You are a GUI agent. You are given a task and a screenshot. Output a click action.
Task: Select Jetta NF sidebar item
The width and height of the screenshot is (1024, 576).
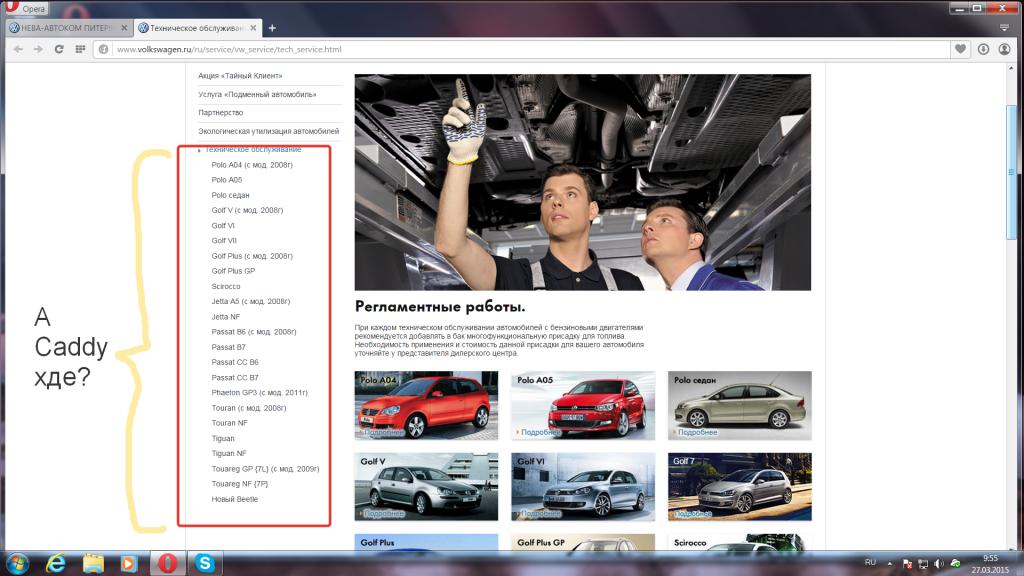click(x=226, y=317)
